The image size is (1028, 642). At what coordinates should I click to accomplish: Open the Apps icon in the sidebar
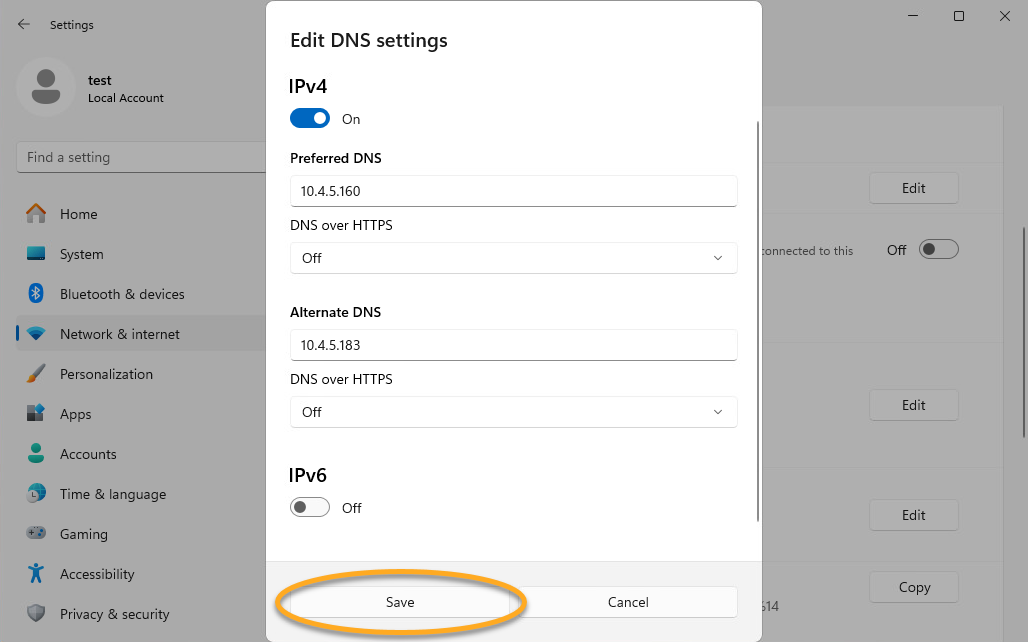(x=36, y=414)
